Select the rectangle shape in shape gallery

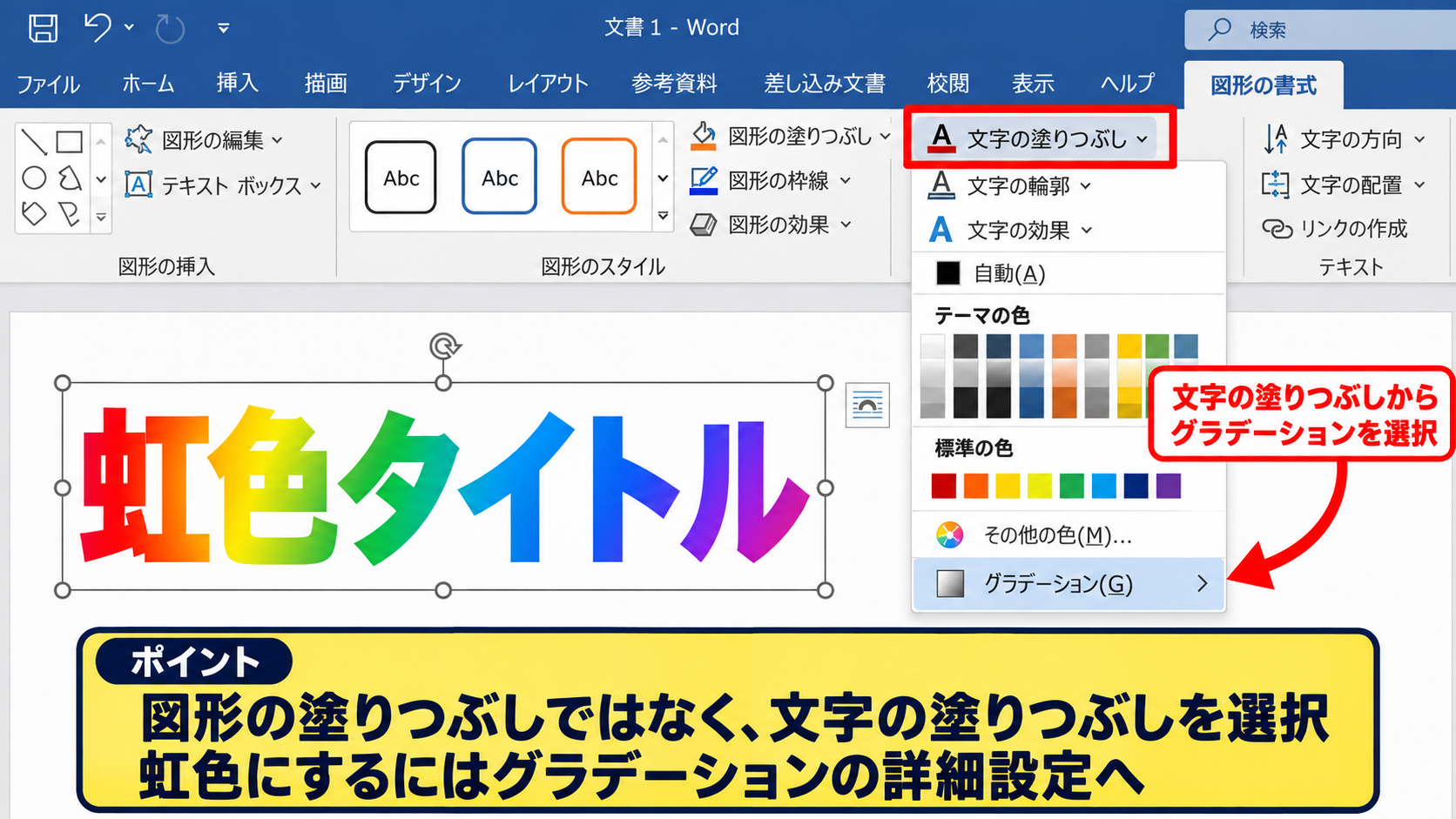coord(70,141)
